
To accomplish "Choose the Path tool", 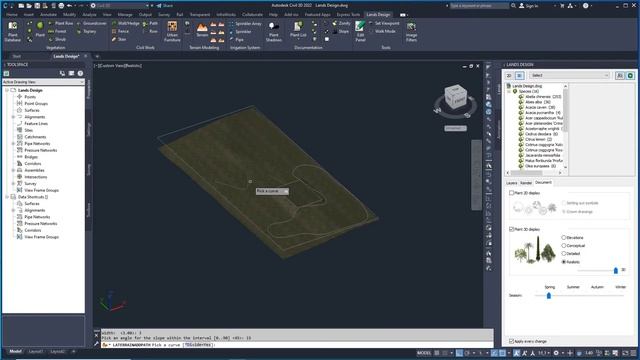I will pos(150,24).
